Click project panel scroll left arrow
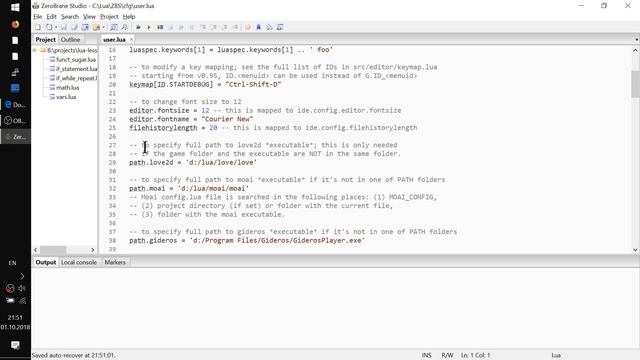 click(36, 250)
